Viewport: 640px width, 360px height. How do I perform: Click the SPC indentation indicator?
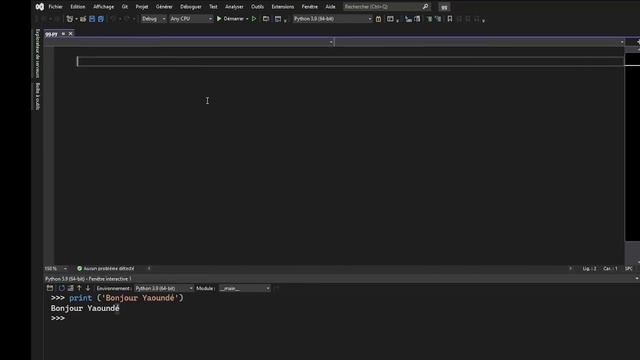(x=629, y=269)
